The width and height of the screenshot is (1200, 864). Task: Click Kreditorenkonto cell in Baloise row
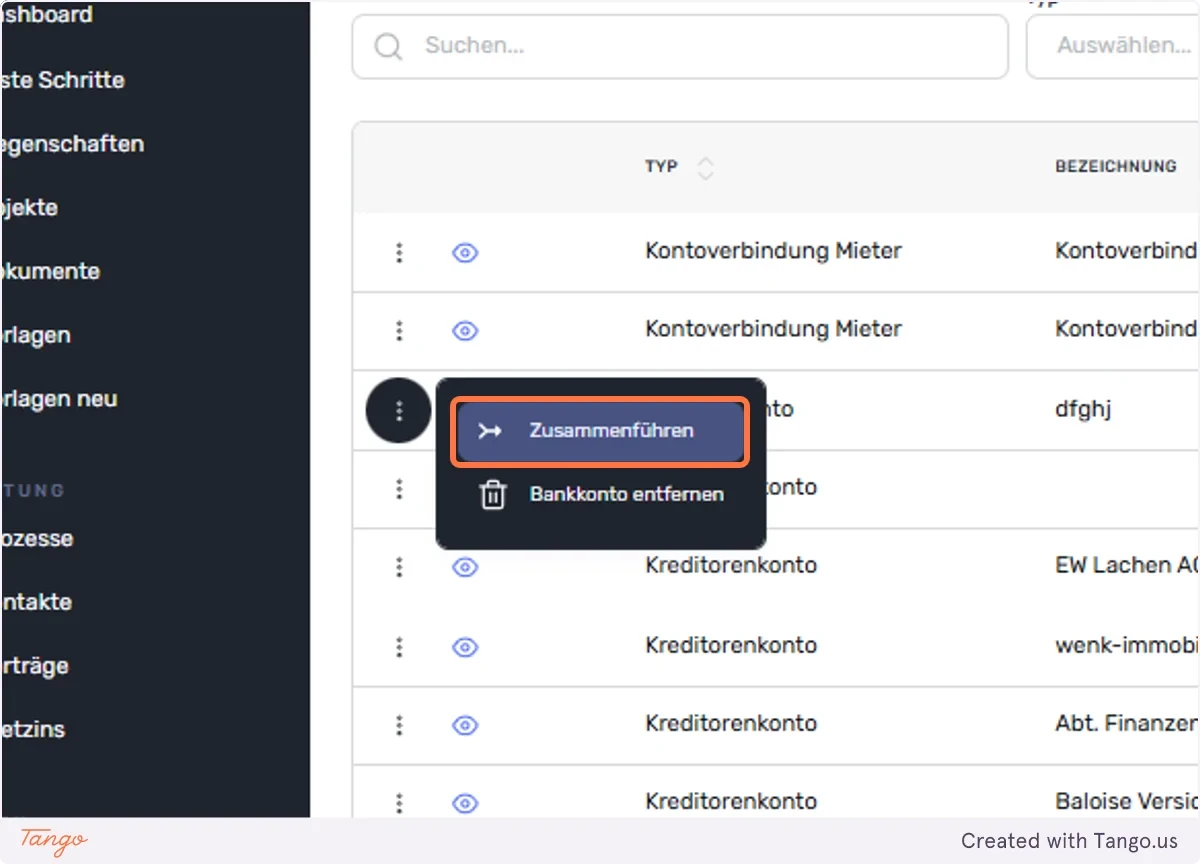coord(731,801)
